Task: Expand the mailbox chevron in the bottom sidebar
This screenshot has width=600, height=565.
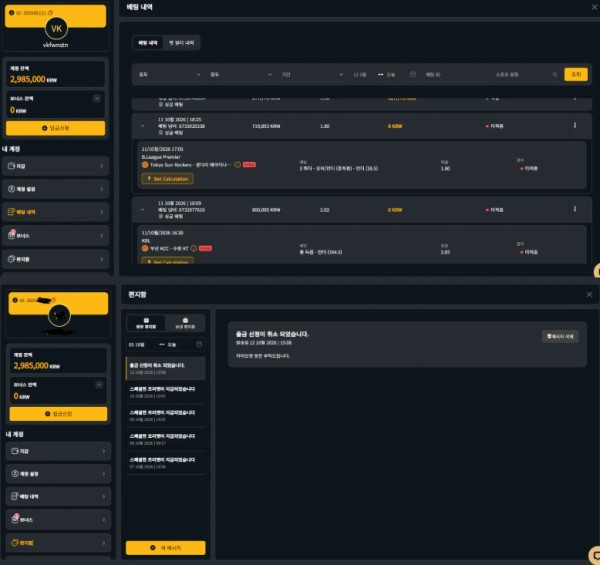Action: coord(104,543)
